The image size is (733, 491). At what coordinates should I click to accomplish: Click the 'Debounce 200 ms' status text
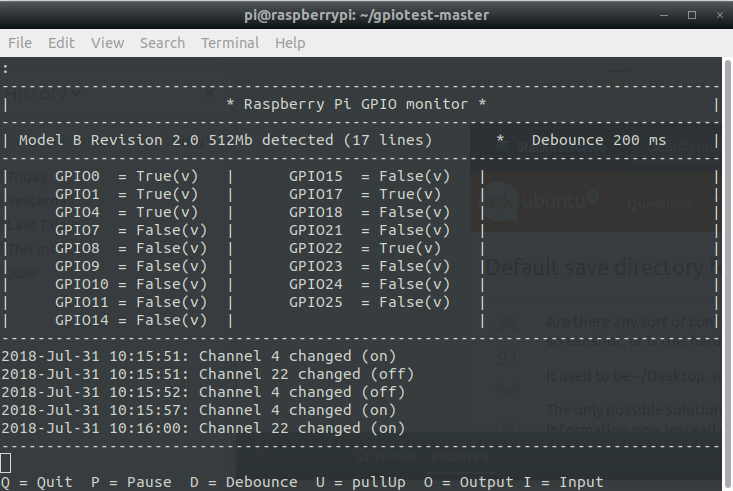(x=598, y=140)
